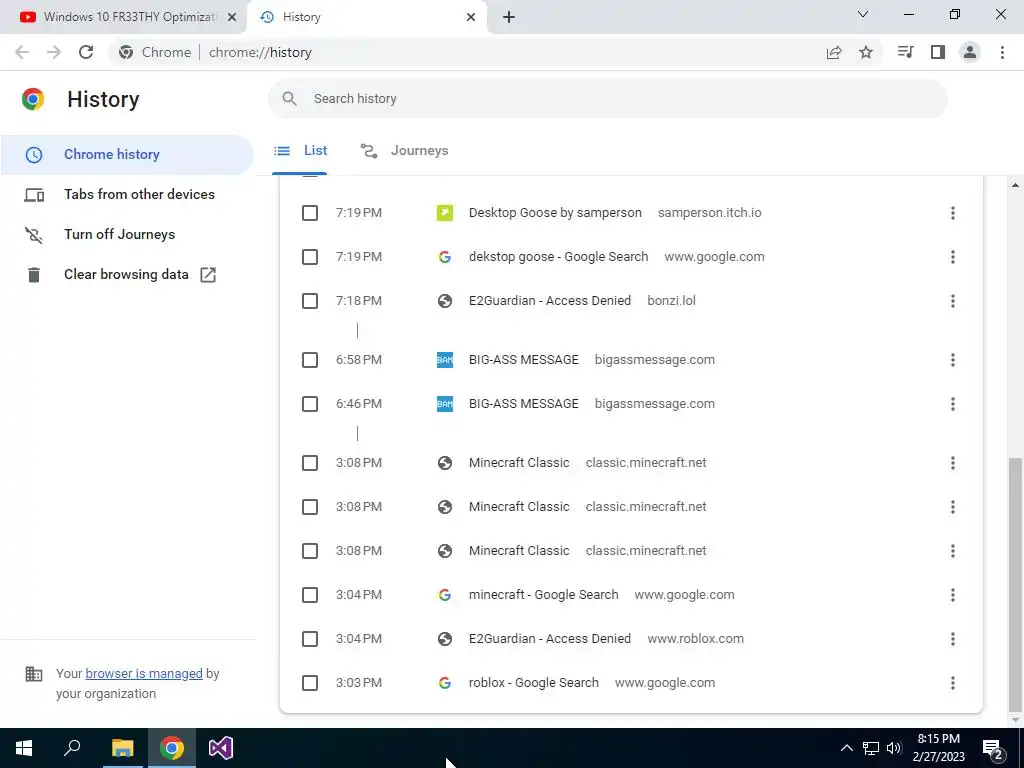
Task: Click the Chrome logo beside History
Action: (33, 99)
